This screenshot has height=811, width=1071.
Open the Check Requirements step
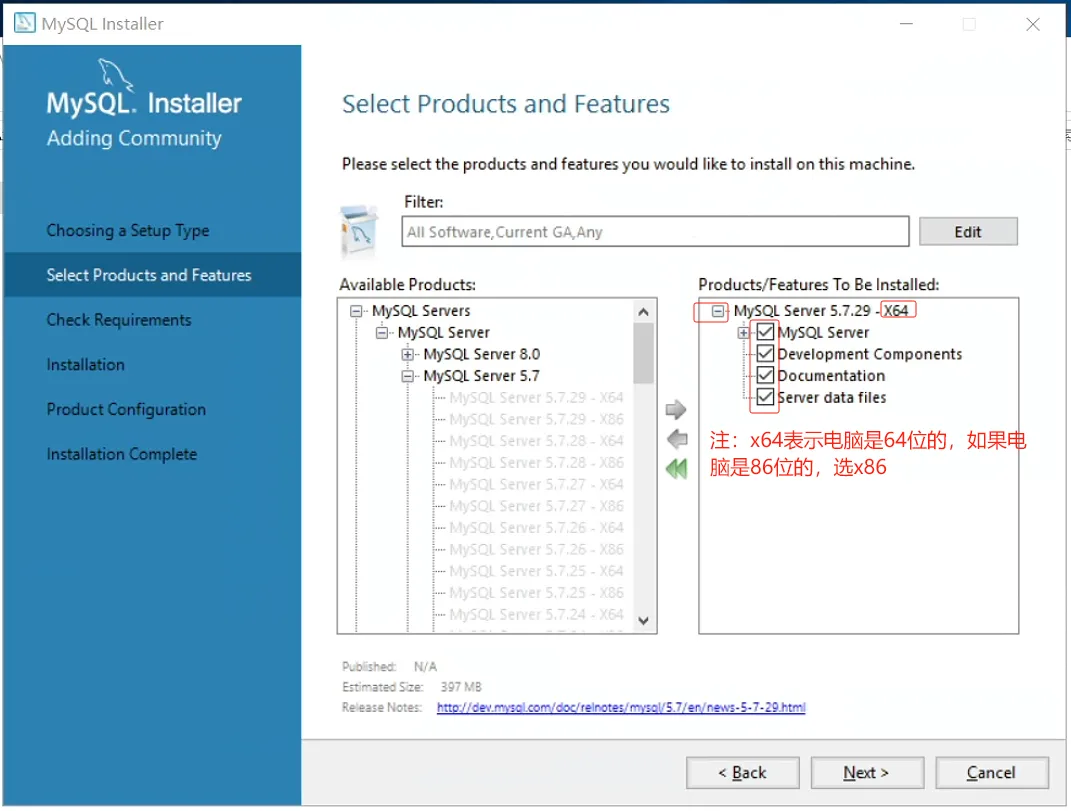pyautogui.click(x=119, y=320)
